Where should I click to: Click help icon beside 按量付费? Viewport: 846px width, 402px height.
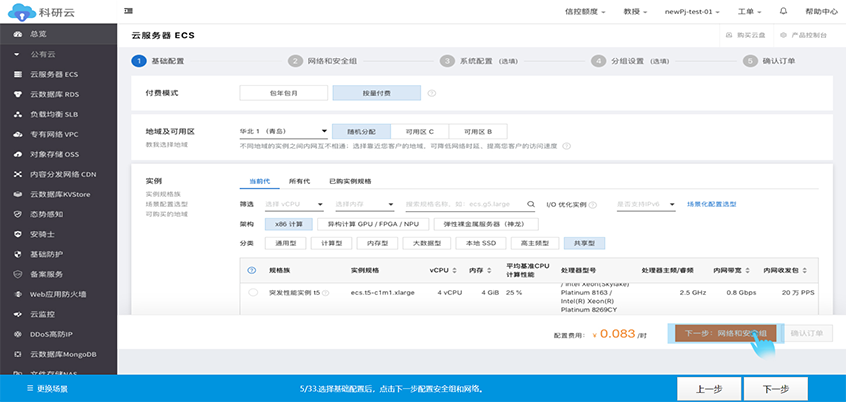tap(432, 94)
